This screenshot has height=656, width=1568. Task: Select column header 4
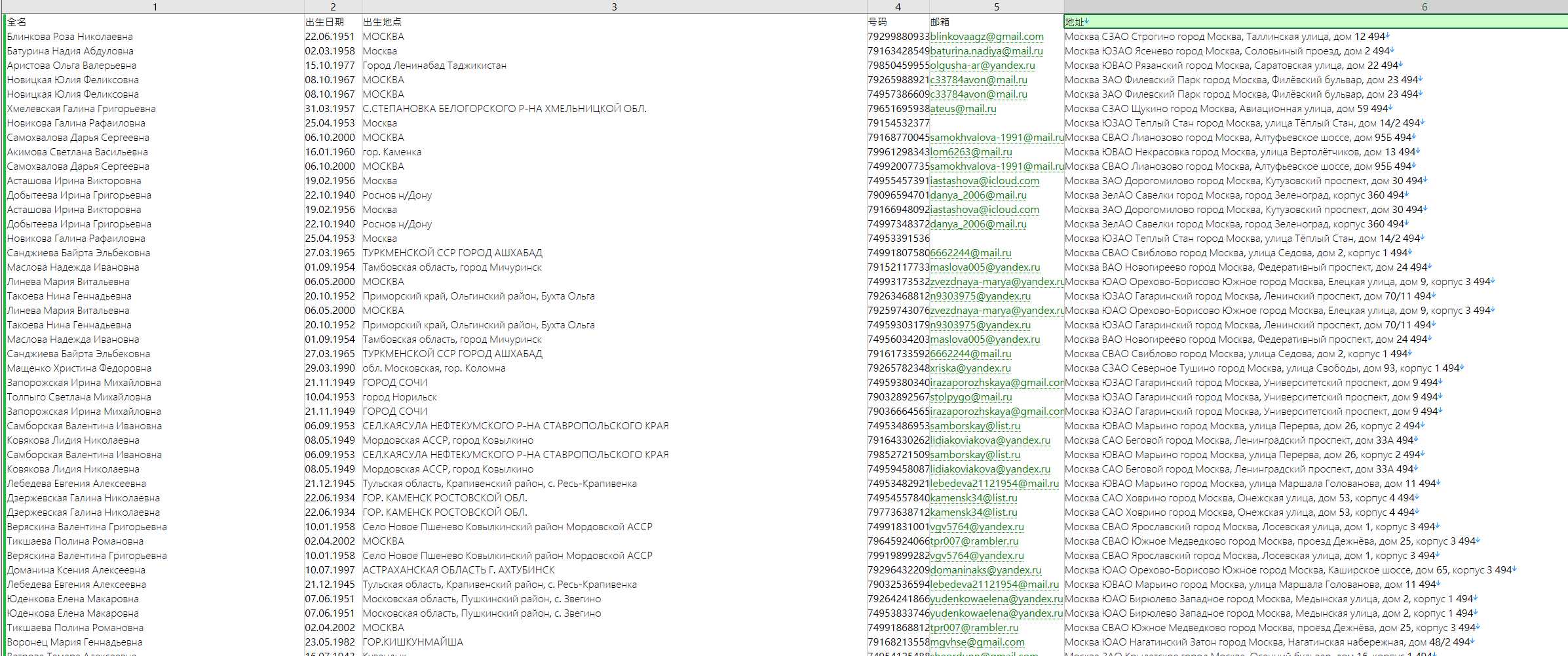898,7
